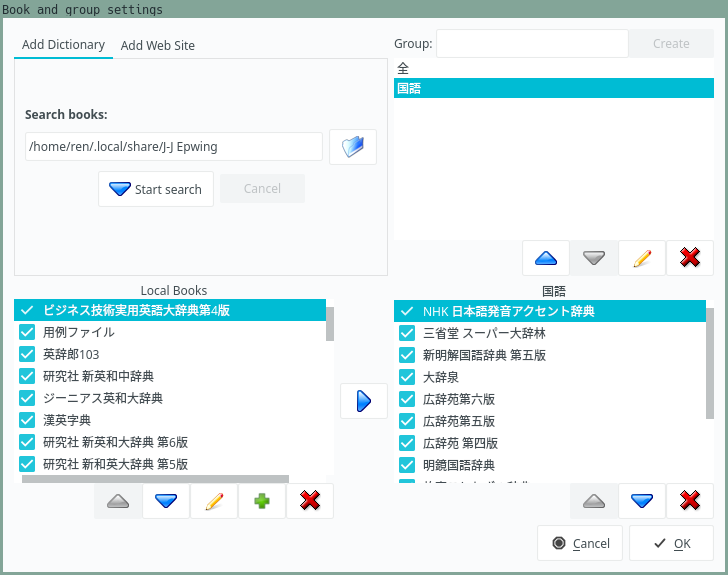Click the Group name input field
The image size is (728, 575).
coord(532,44)
